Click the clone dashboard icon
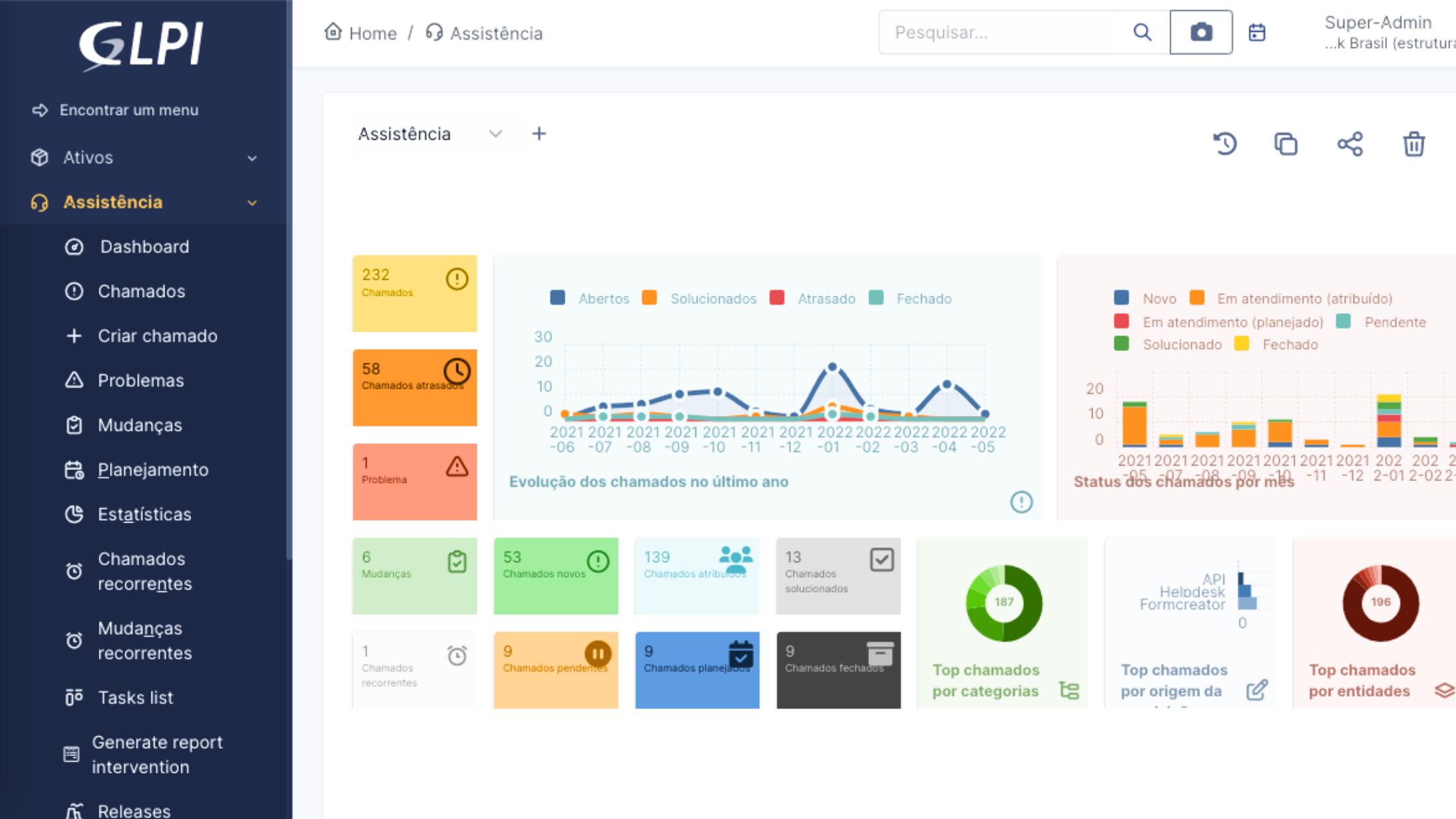1456x819 pixels. pos(1286,144)
